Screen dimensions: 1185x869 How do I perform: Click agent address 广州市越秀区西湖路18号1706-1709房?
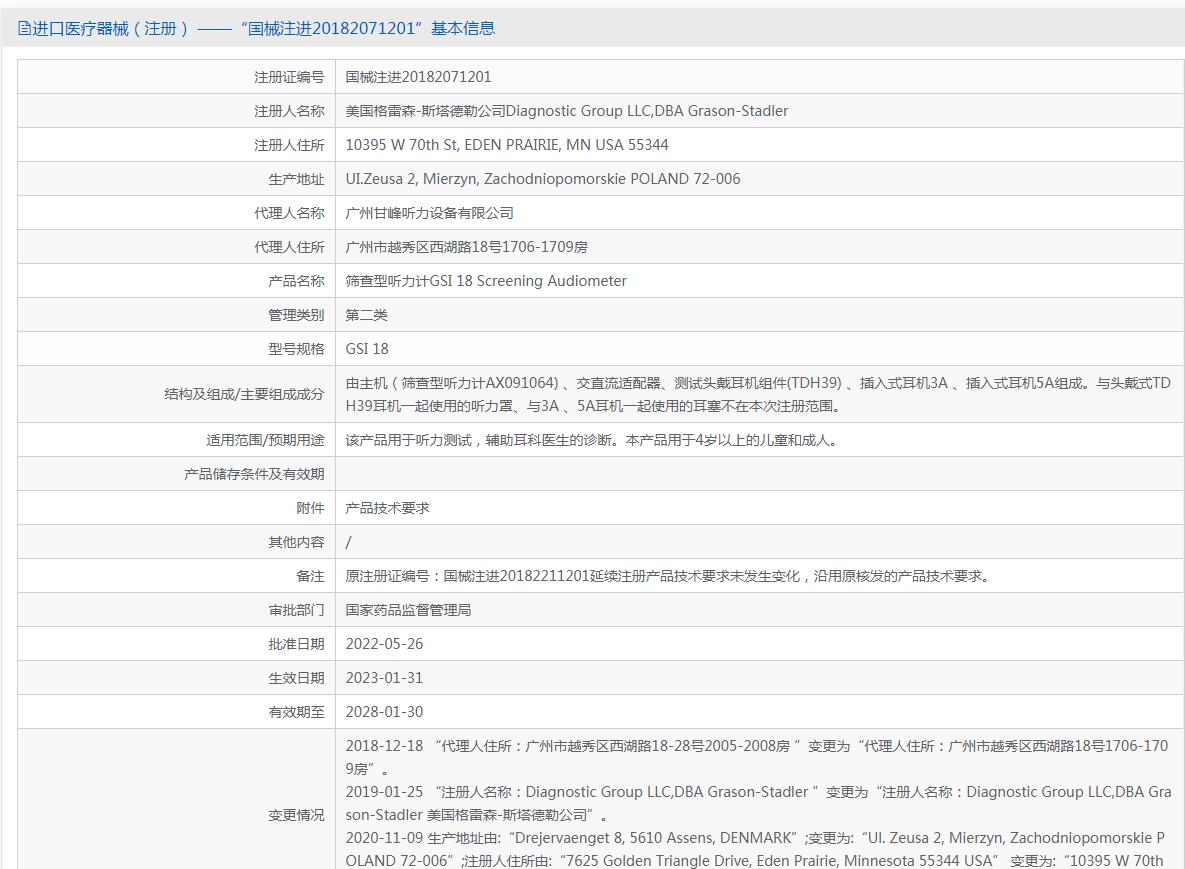[x=466, y=247]
